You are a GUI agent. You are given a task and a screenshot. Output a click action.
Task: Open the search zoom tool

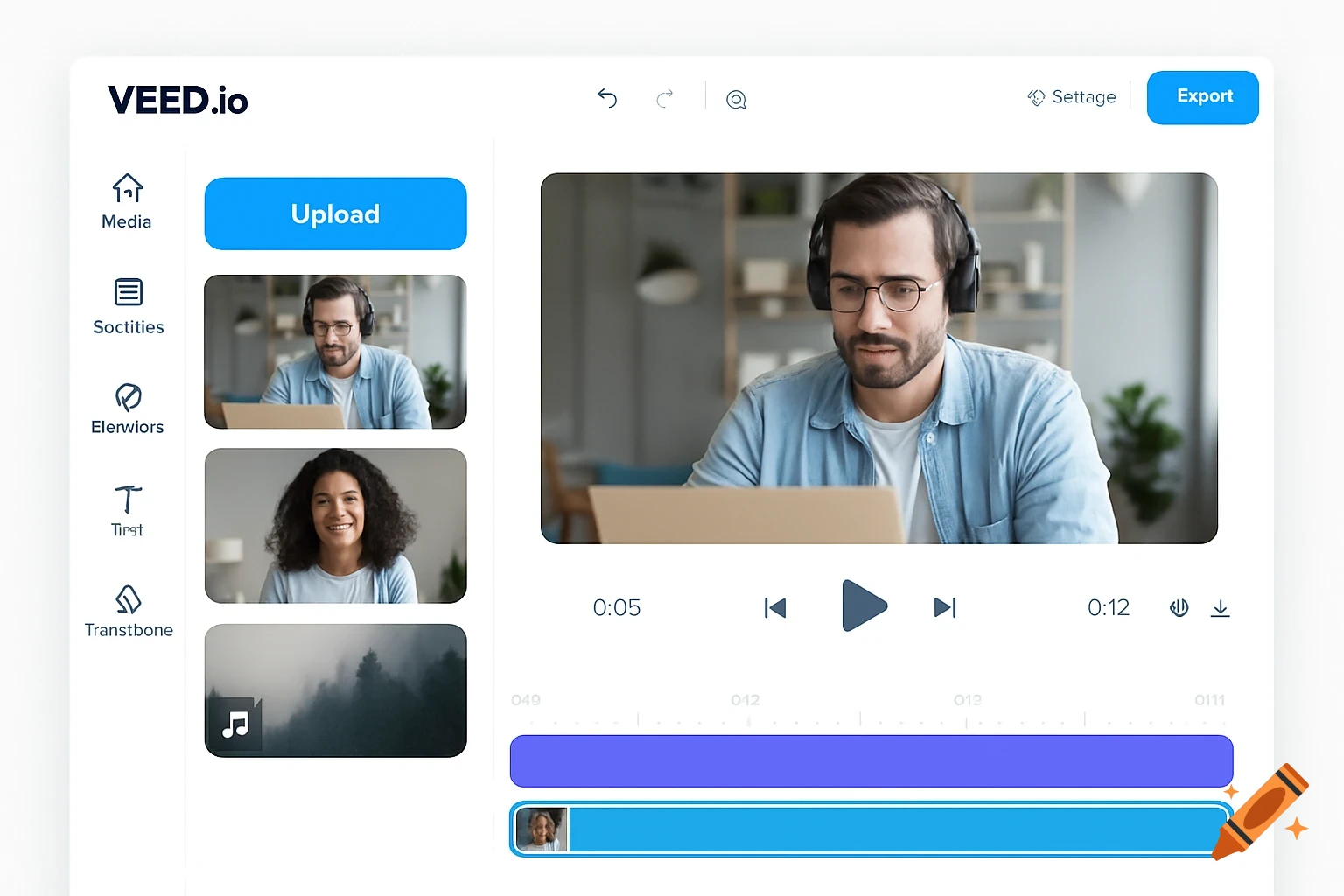736,99
